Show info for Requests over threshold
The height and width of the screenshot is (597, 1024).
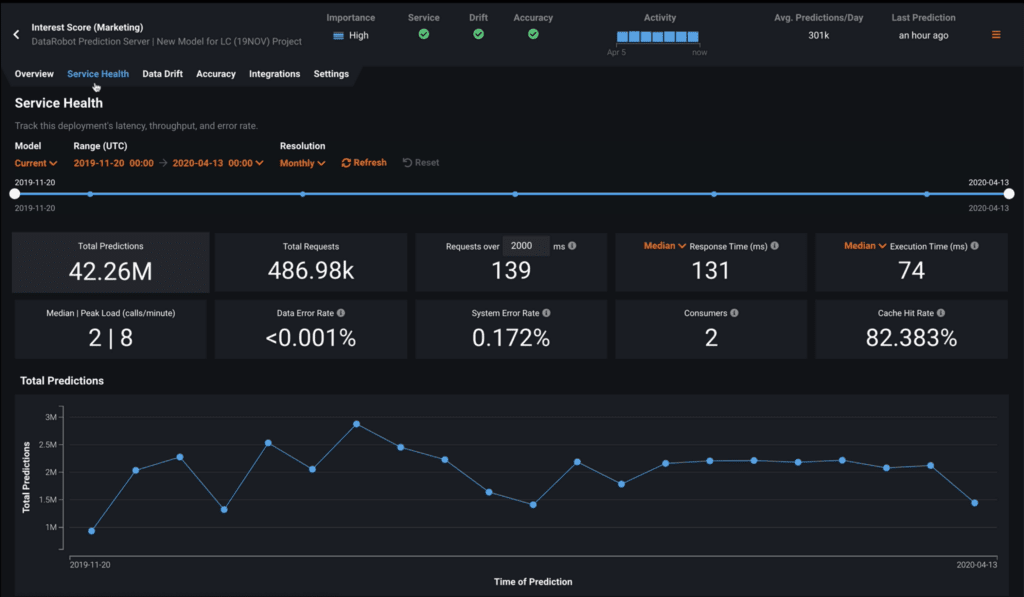click(x=572, y=246)
